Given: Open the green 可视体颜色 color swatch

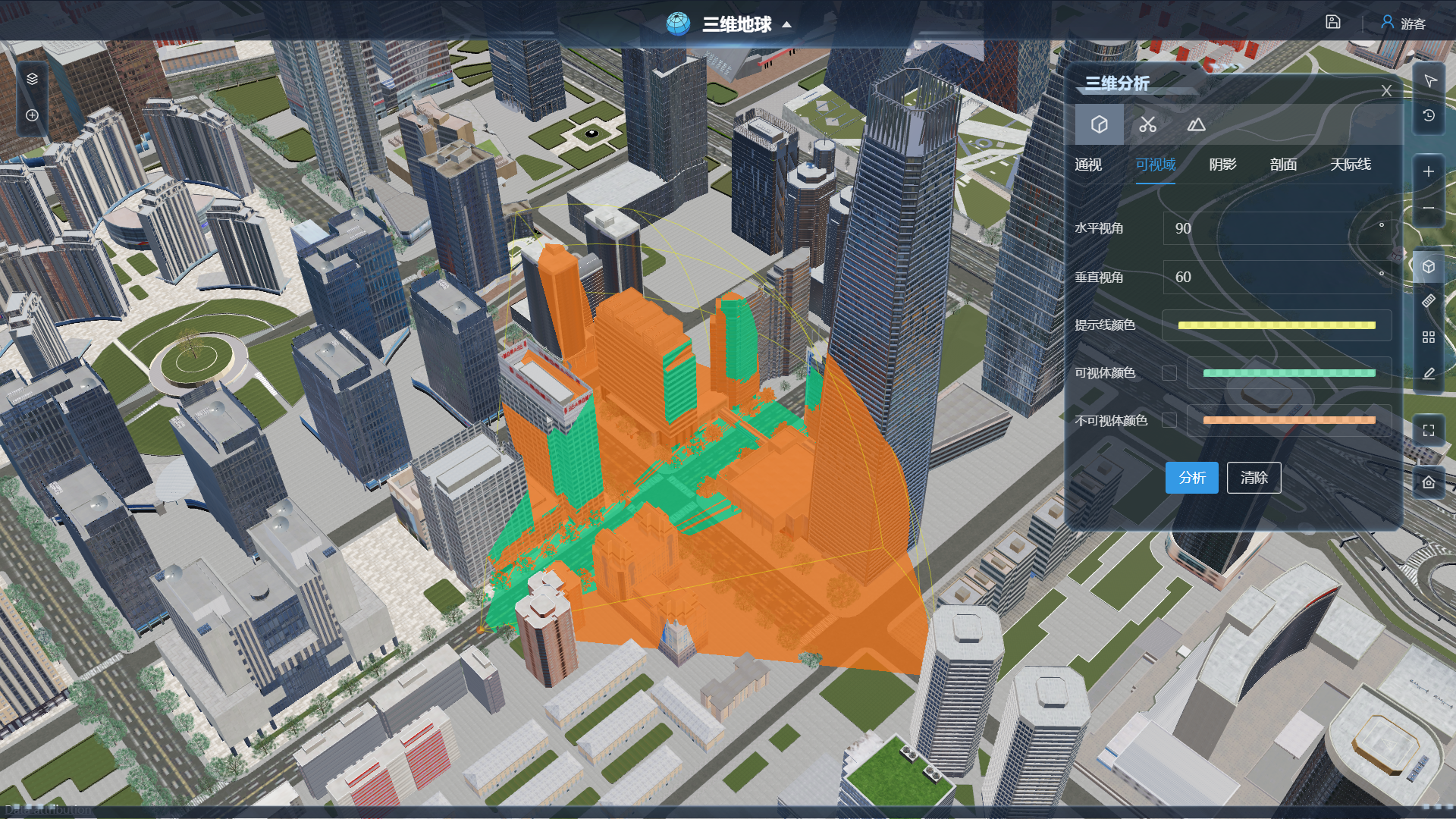Looking at the screenshot, I should [1288, 373].
